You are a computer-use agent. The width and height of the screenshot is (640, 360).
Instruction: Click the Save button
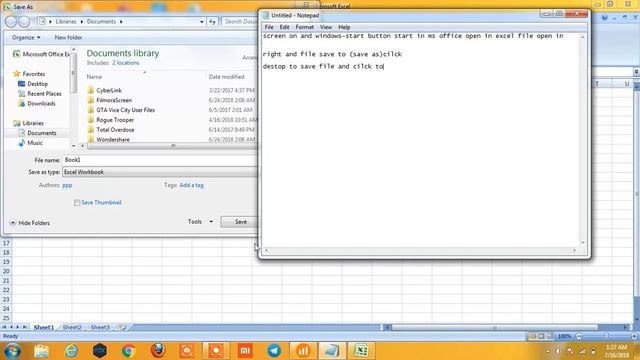click(240, 222)
